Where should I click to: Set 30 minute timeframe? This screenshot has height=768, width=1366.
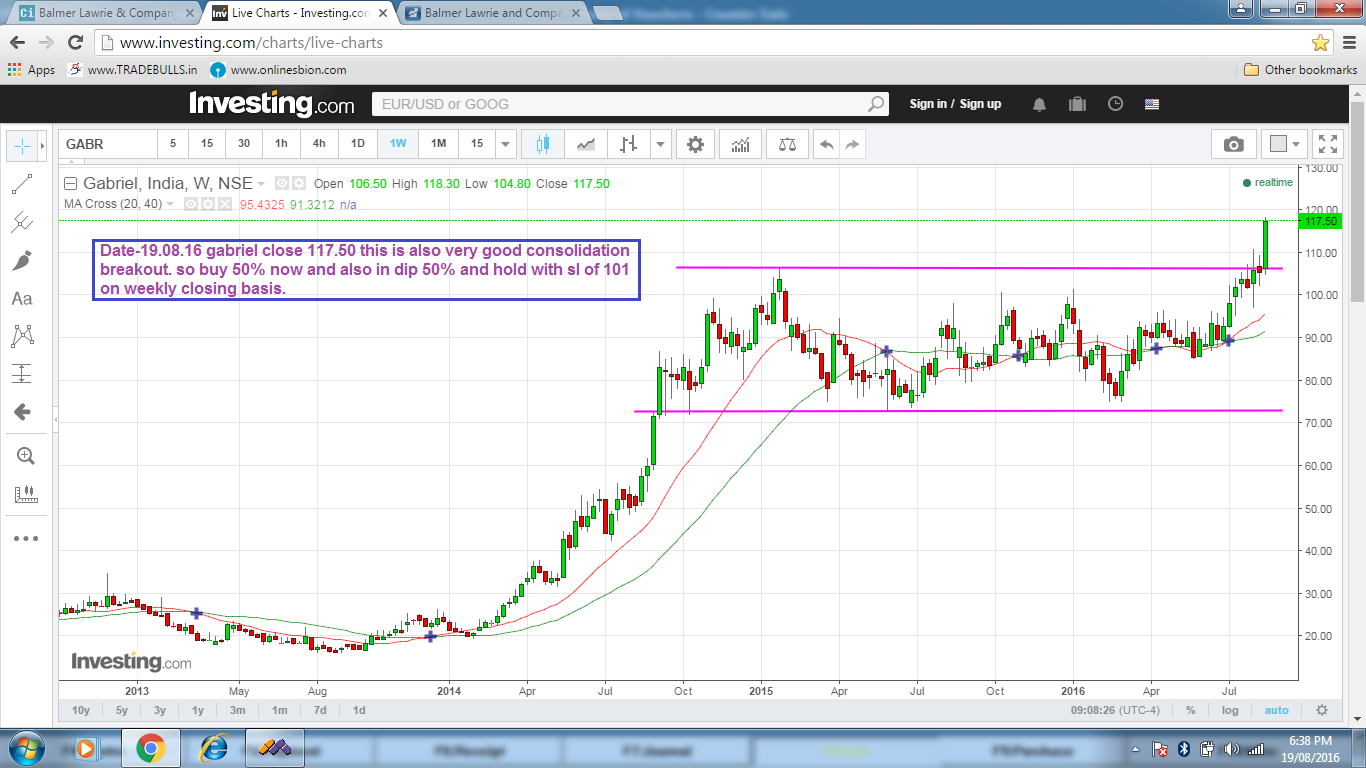click(x=244, y=144)
